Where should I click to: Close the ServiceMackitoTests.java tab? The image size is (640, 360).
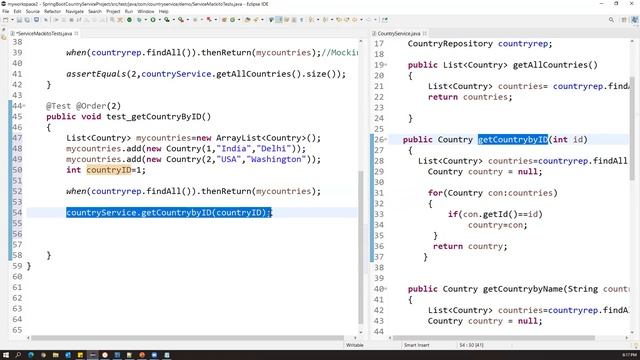point(76,33)
